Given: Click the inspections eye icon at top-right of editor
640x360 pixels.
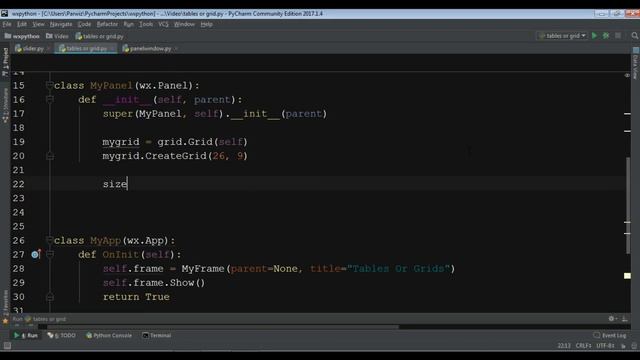Looking at the screenshot, I should (627, 75).
